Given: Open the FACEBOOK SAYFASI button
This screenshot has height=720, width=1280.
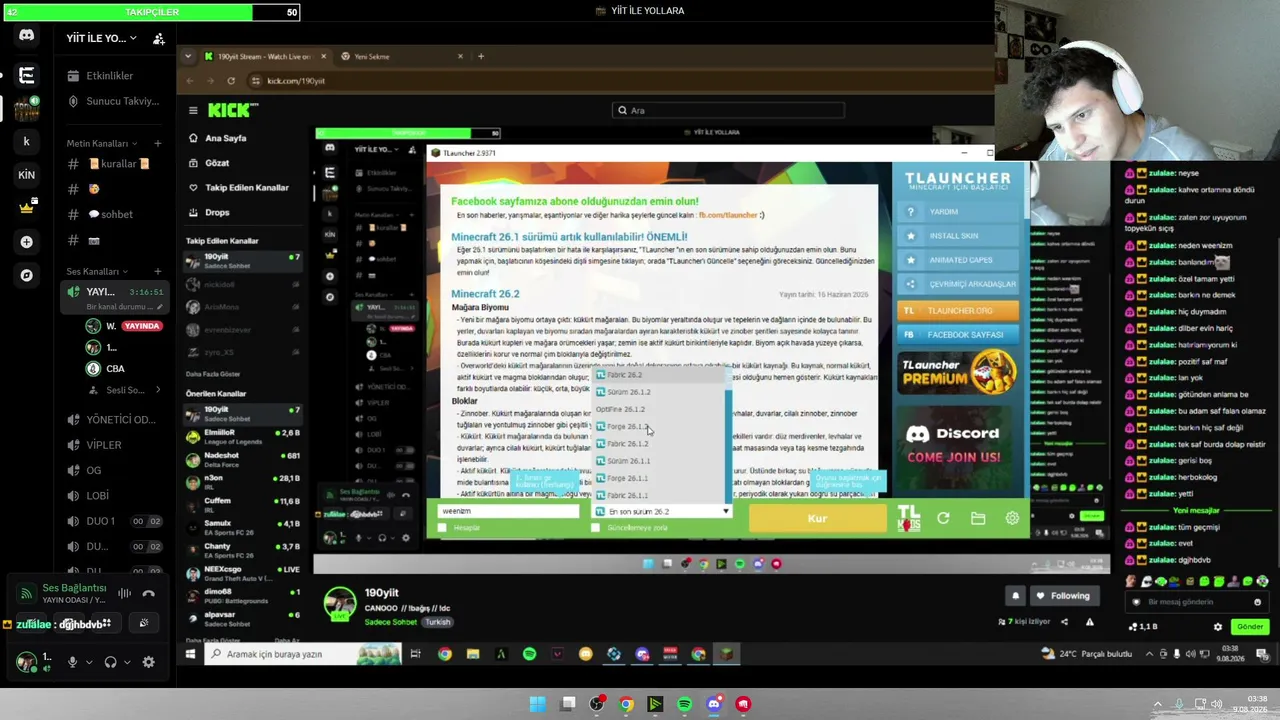Looking at the screenshot, I should (957, 335).
